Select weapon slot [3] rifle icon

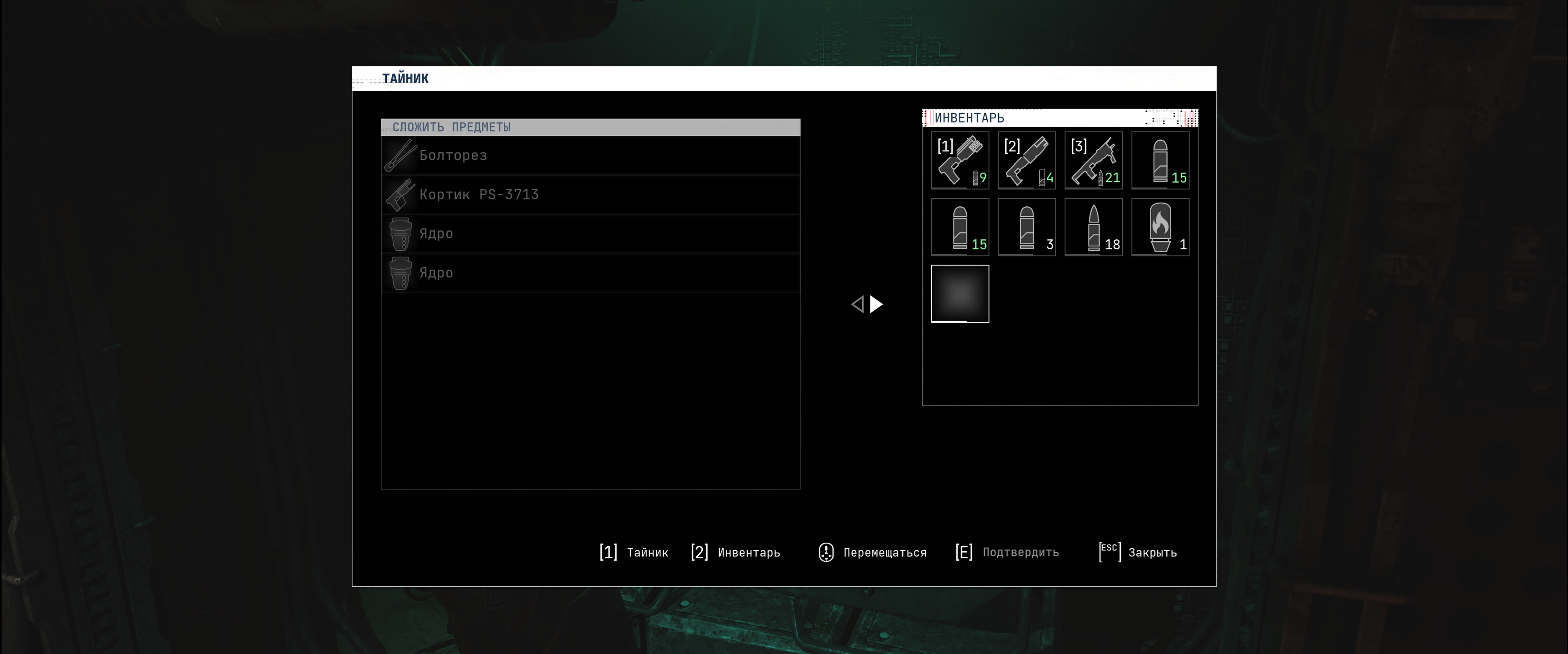(x=1093, y=161)
